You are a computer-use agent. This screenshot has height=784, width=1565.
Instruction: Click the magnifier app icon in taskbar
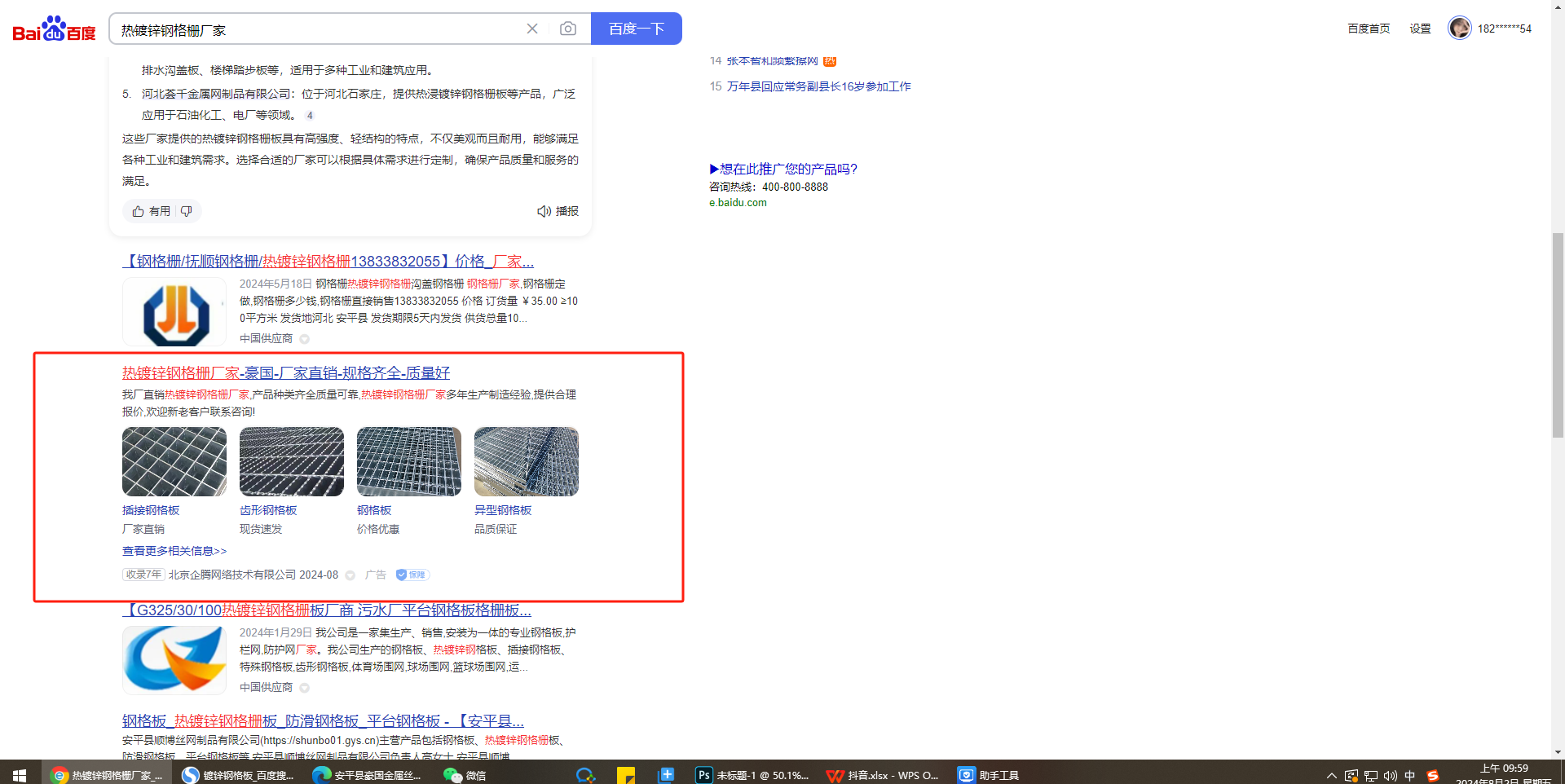point(585,775)
